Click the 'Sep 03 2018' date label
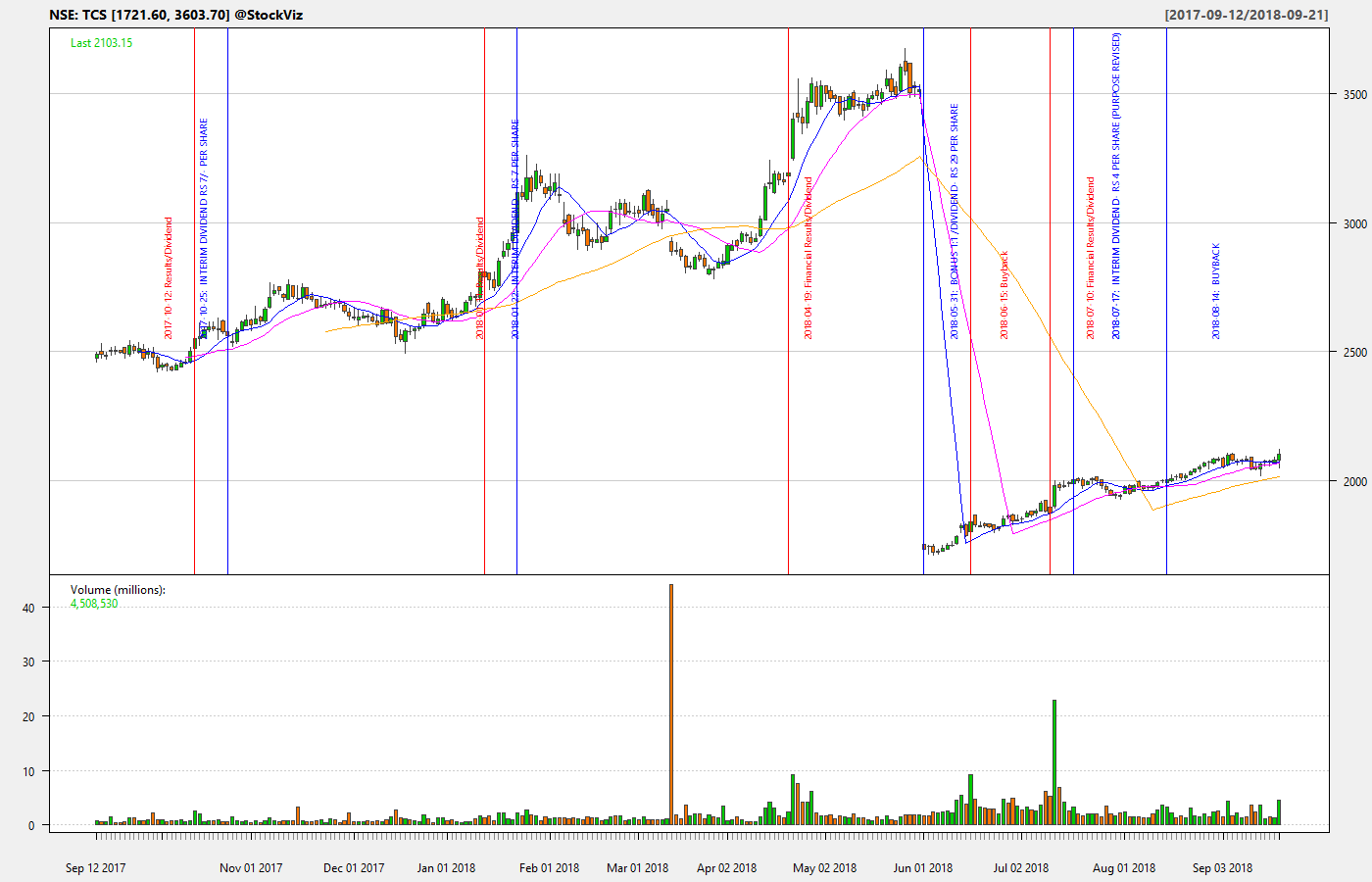Image resolution: width=1372 pixels, height=882 pixels. (x=1222, y=868)
